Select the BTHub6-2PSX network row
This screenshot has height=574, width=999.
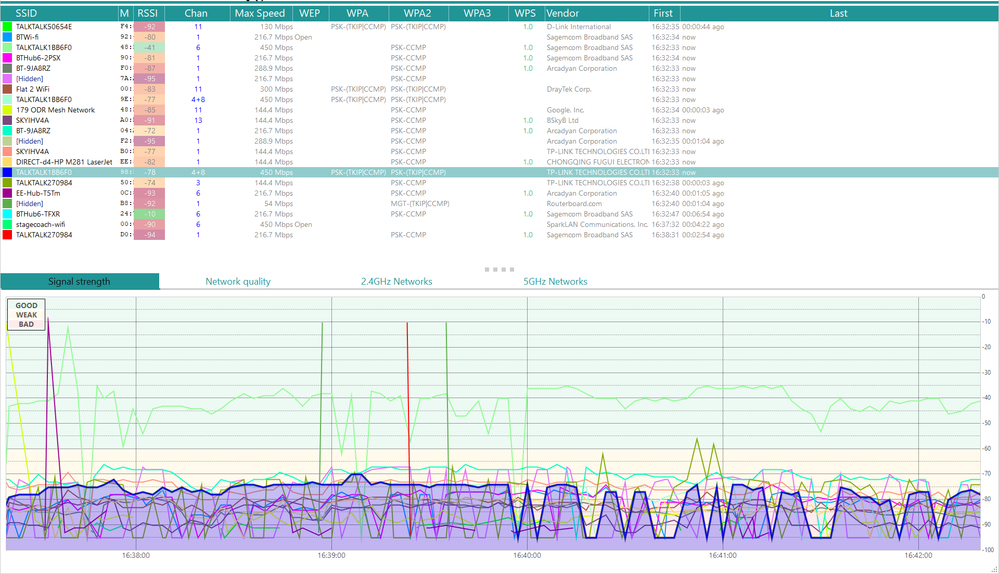(500, 58)
